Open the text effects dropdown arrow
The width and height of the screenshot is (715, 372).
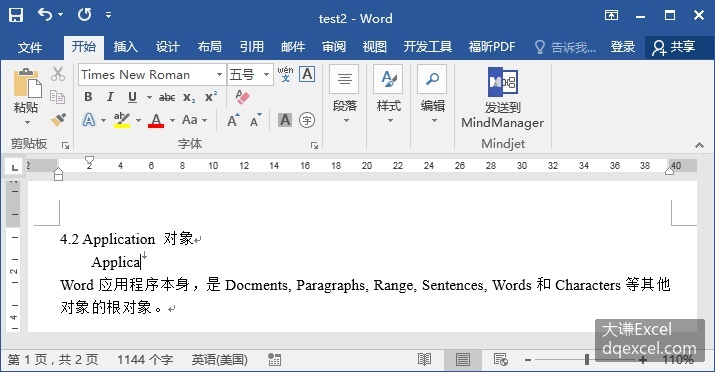(104, 120)
